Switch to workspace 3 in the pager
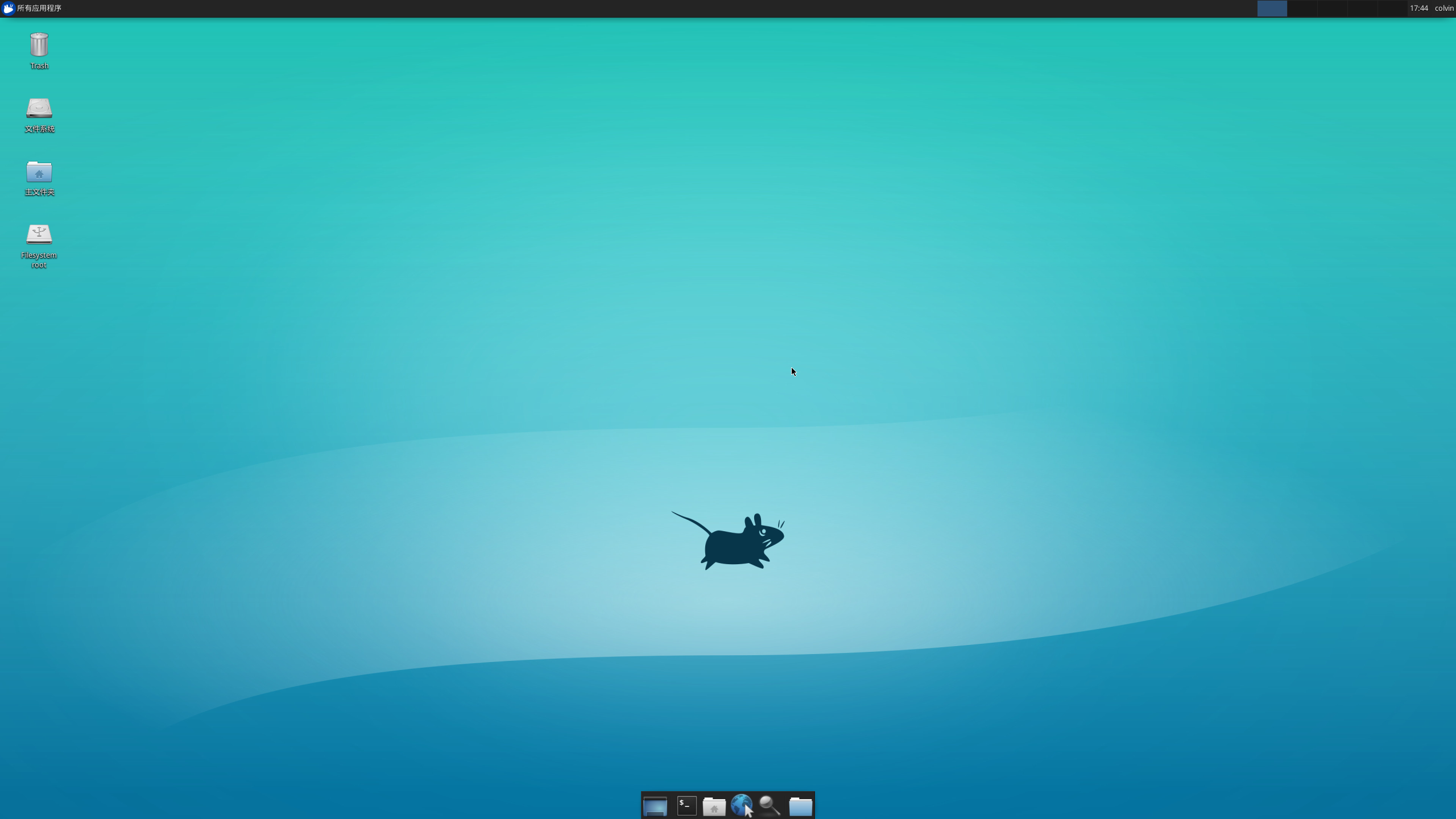 [1332, 8]
